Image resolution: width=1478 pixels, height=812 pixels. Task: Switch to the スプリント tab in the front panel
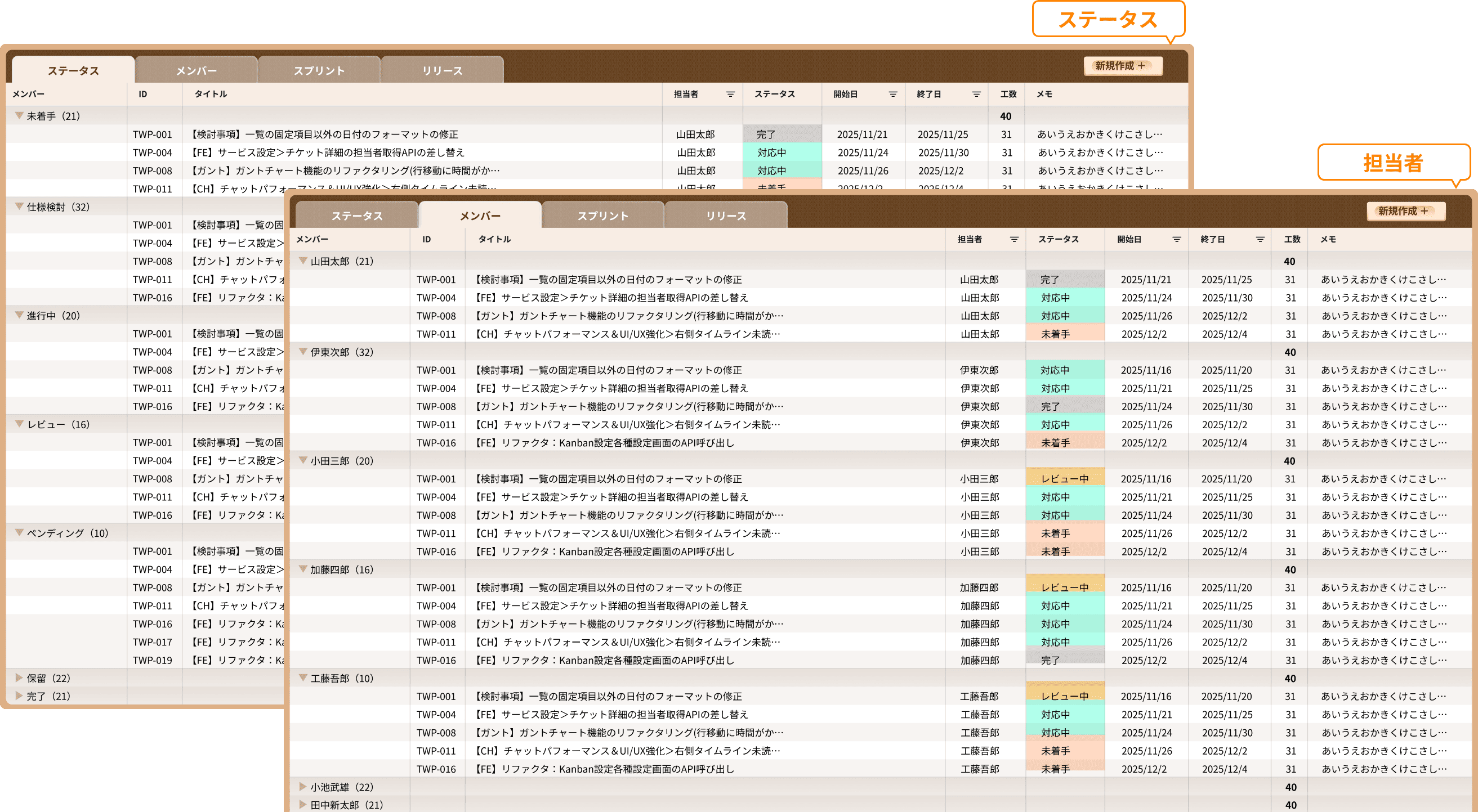[x=602, y=216]
